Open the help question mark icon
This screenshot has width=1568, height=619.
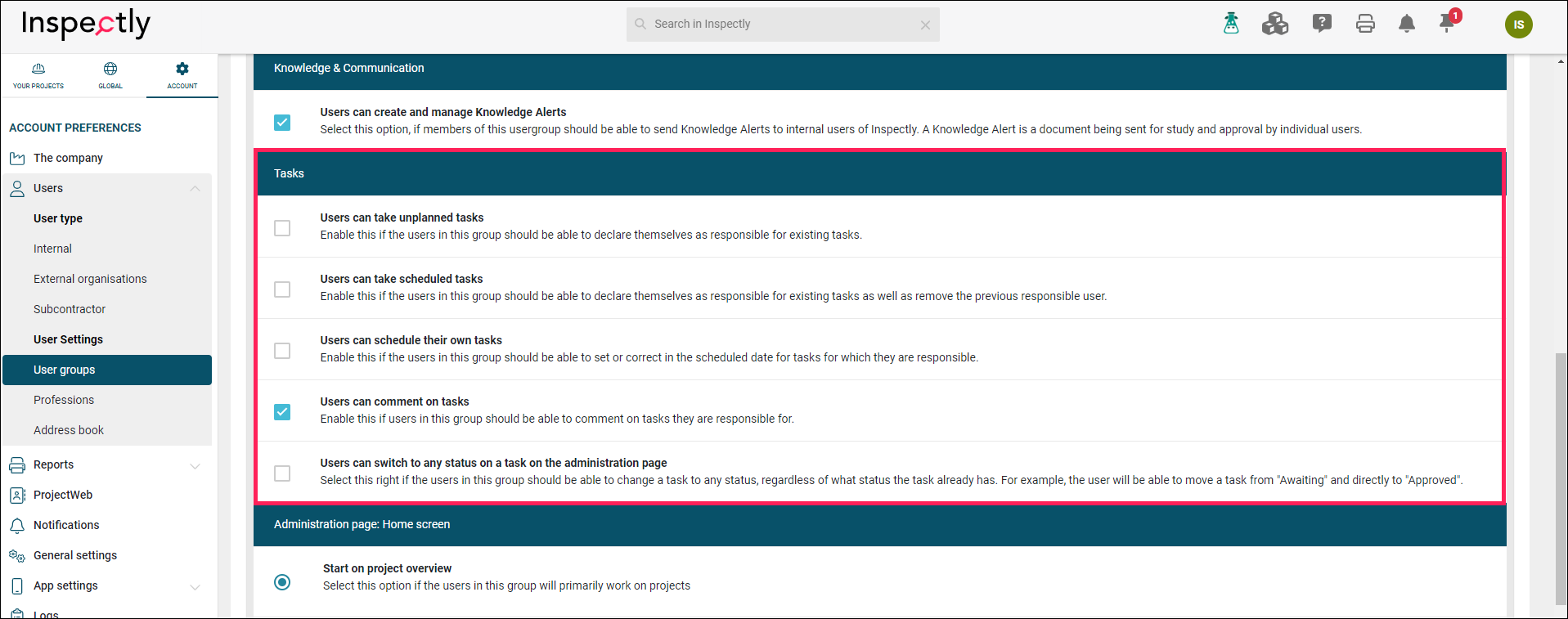1322,24
